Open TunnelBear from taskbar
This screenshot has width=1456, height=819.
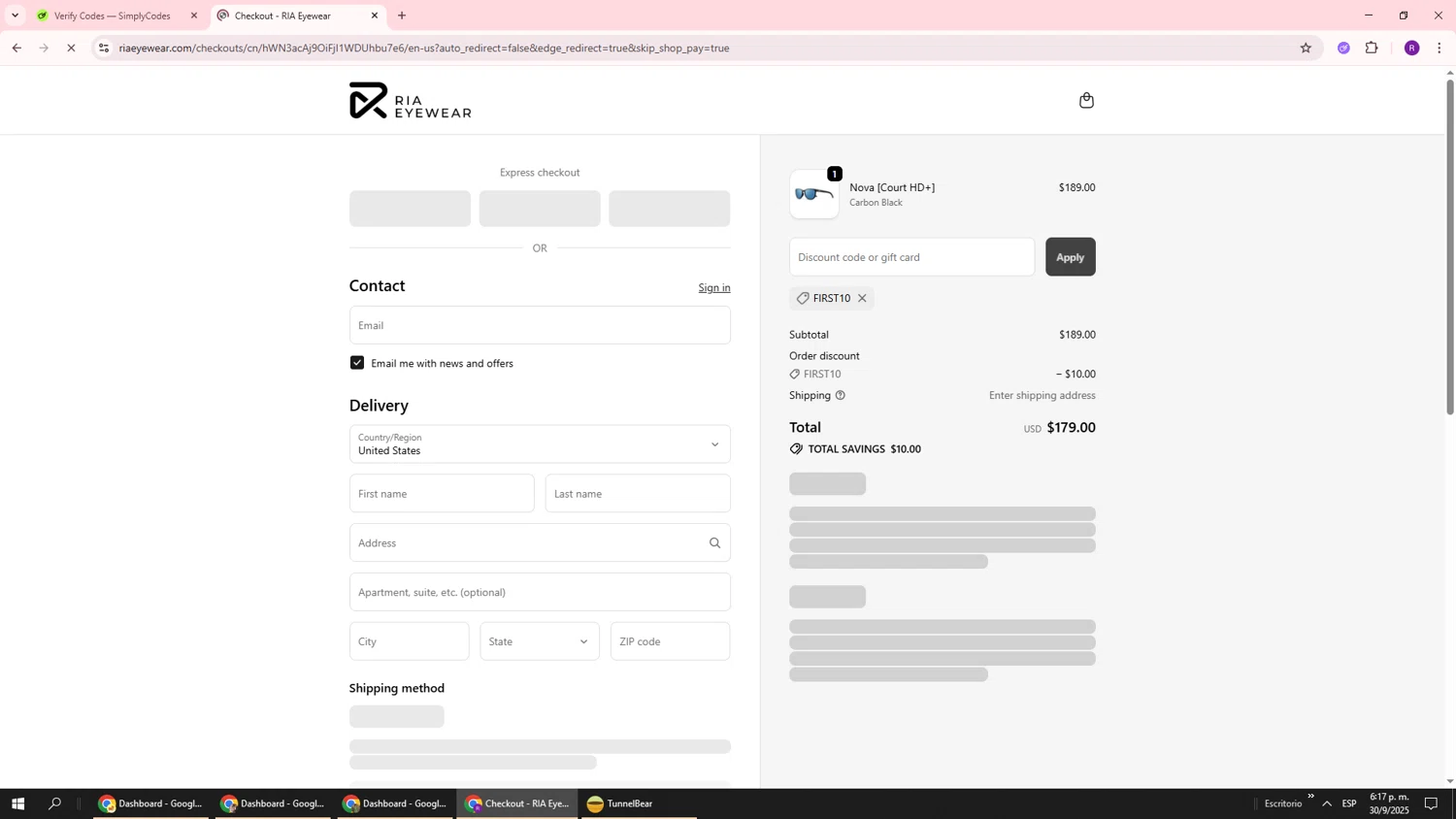(638, 803)
